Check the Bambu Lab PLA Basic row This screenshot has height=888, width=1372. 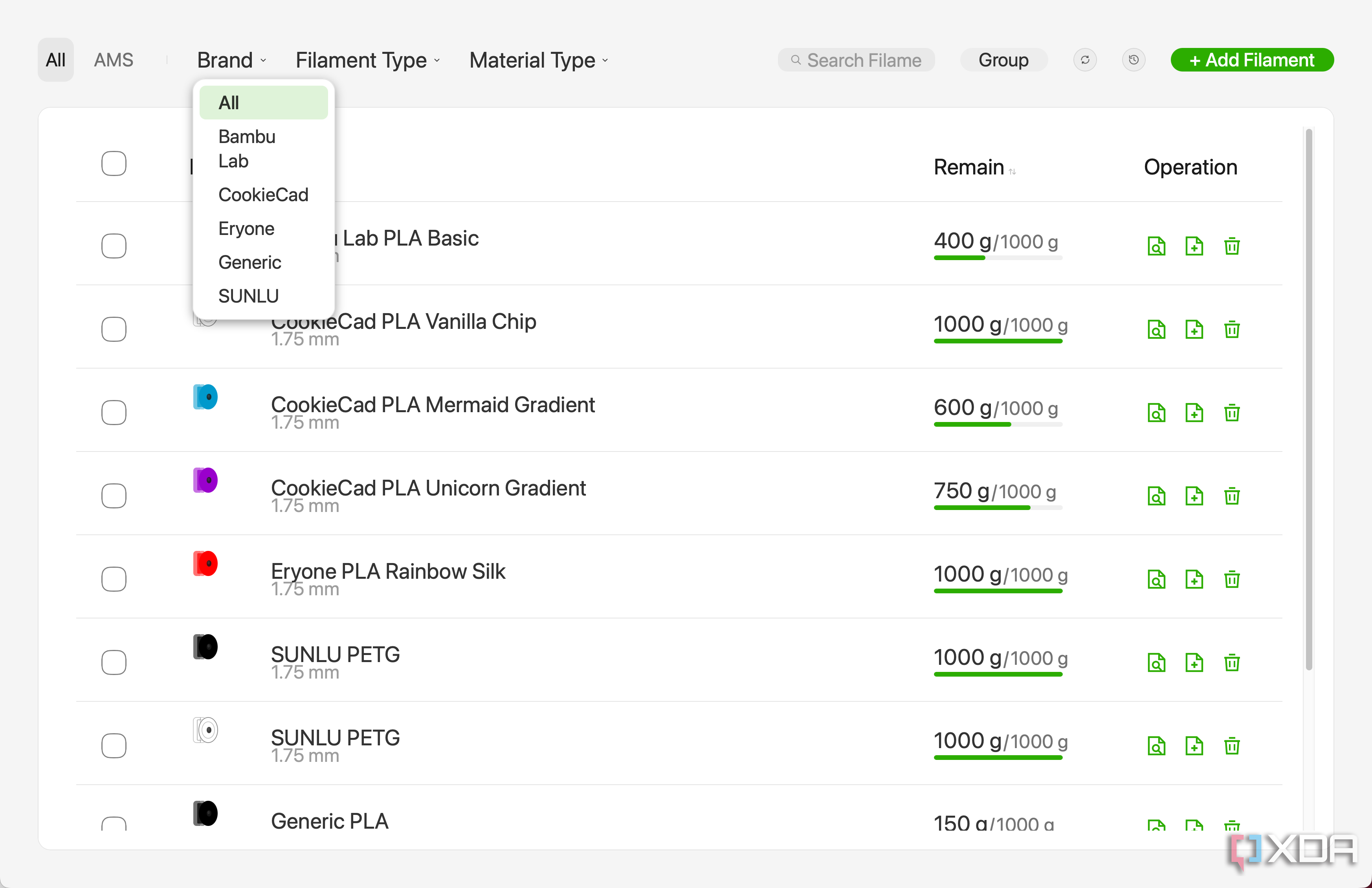114,246
